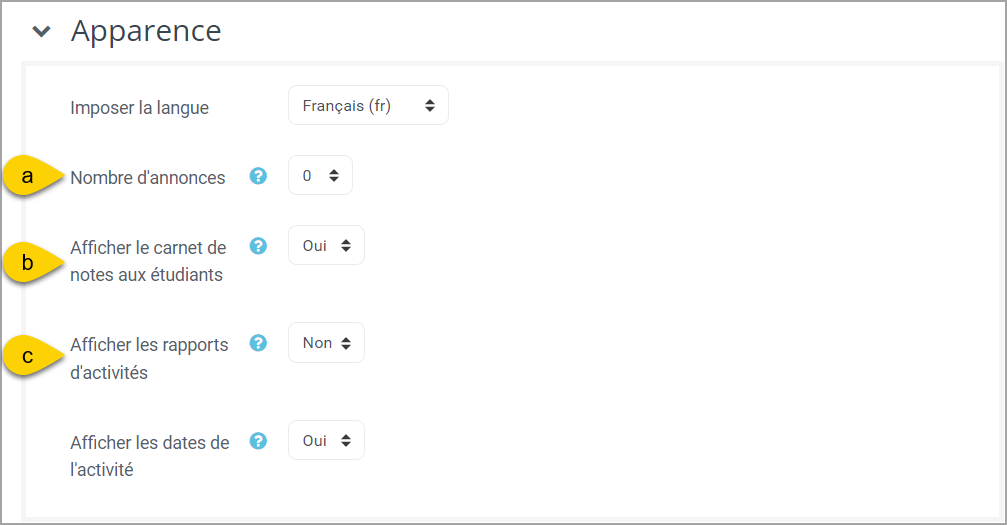The width and height of the screenshot is (1007, 525).
Task: Click the Afficher le carnet de notes label
Action: [x=148, y=261]
